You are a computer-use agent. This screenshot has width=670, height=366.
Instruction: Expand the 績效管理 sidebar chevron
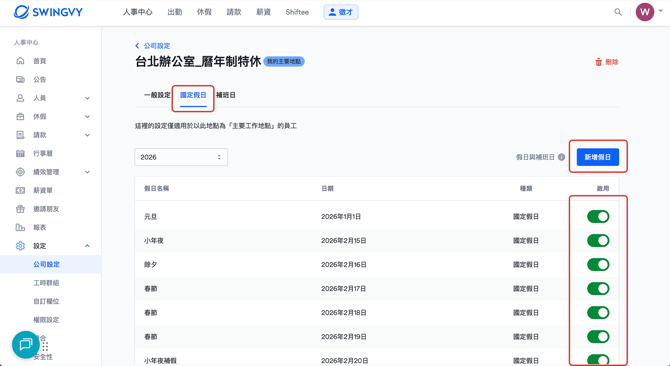[x=87, y=172]
